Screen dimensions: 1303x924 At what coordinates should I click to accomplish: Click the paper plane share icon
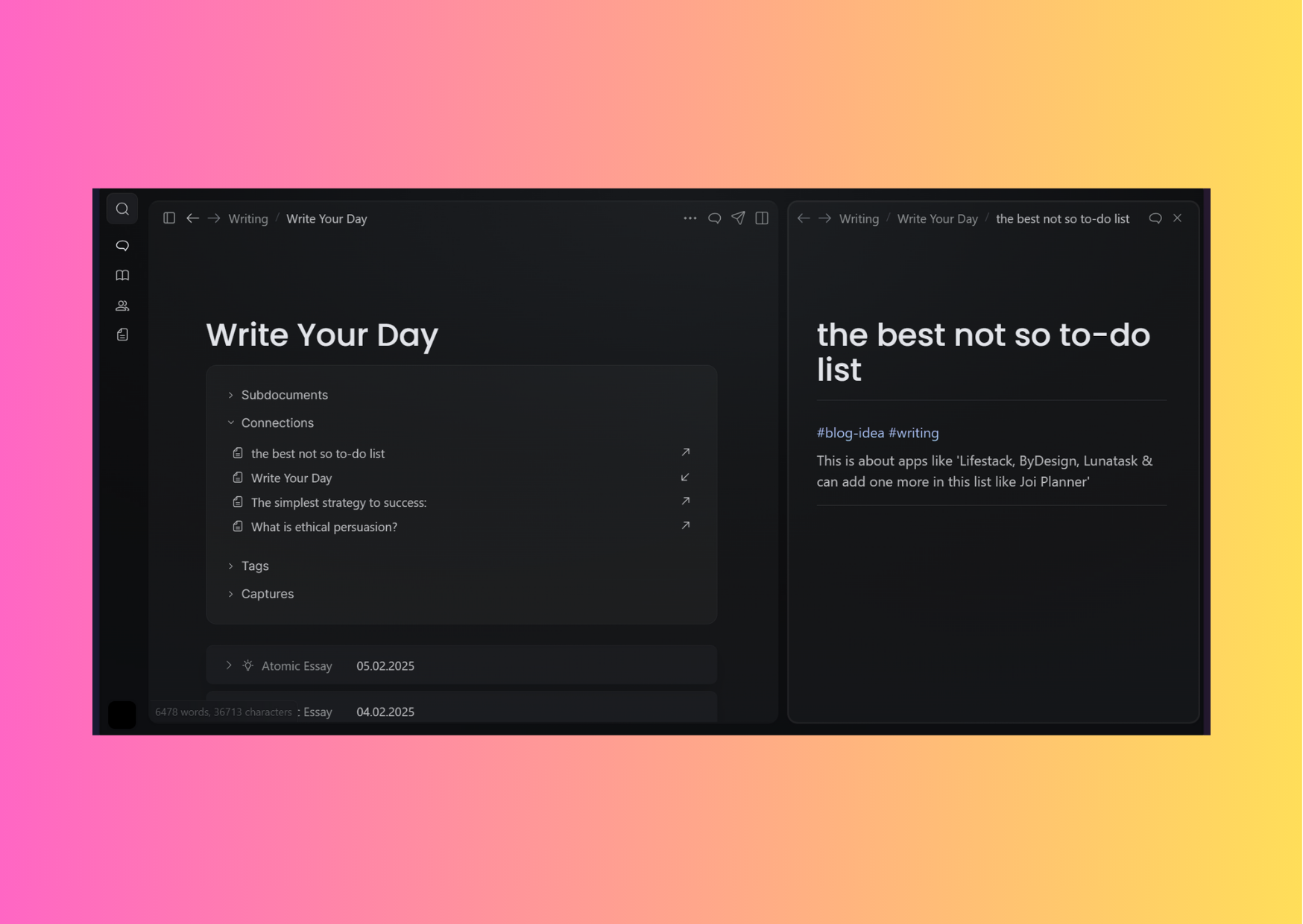pos(738,218)
